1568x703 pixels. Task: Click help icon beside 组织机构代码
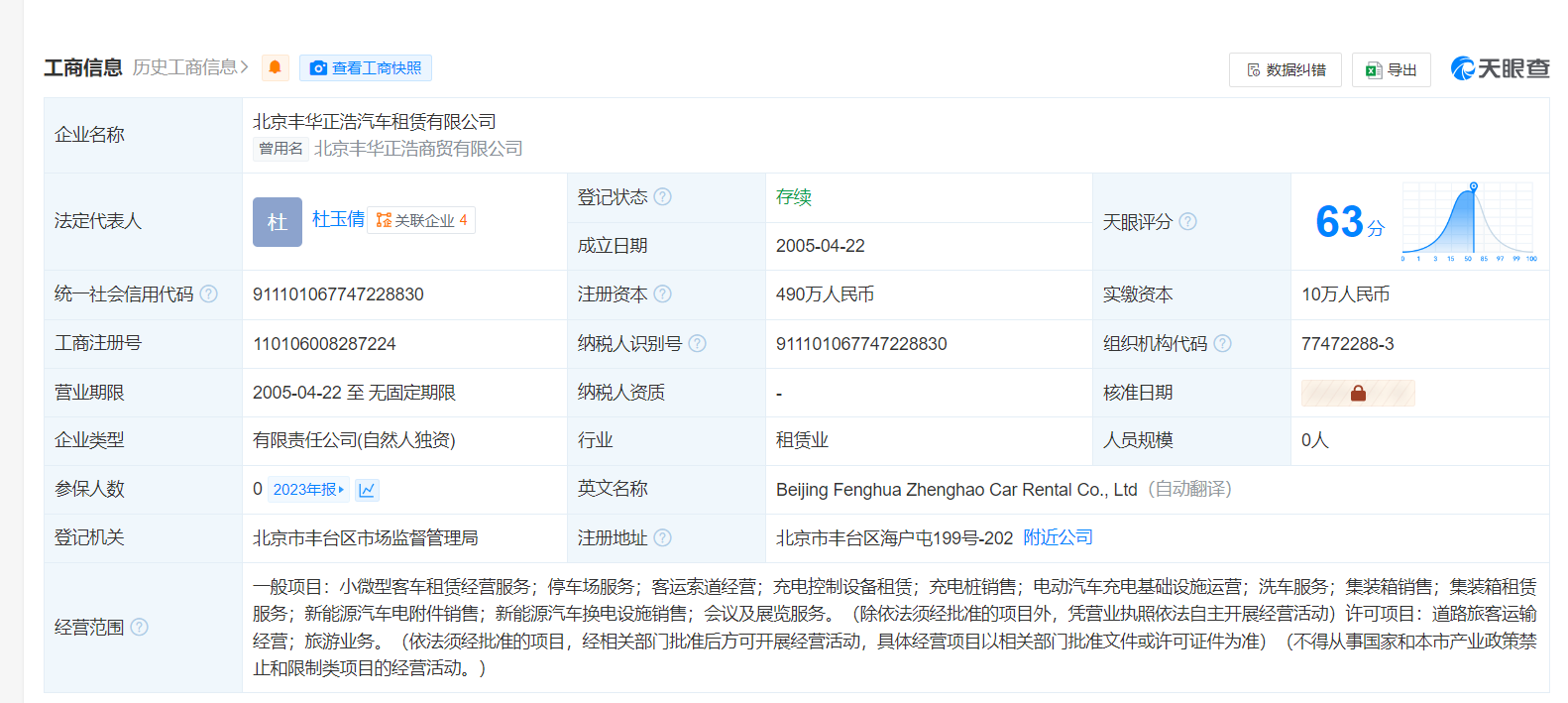tap(1223, 343)
